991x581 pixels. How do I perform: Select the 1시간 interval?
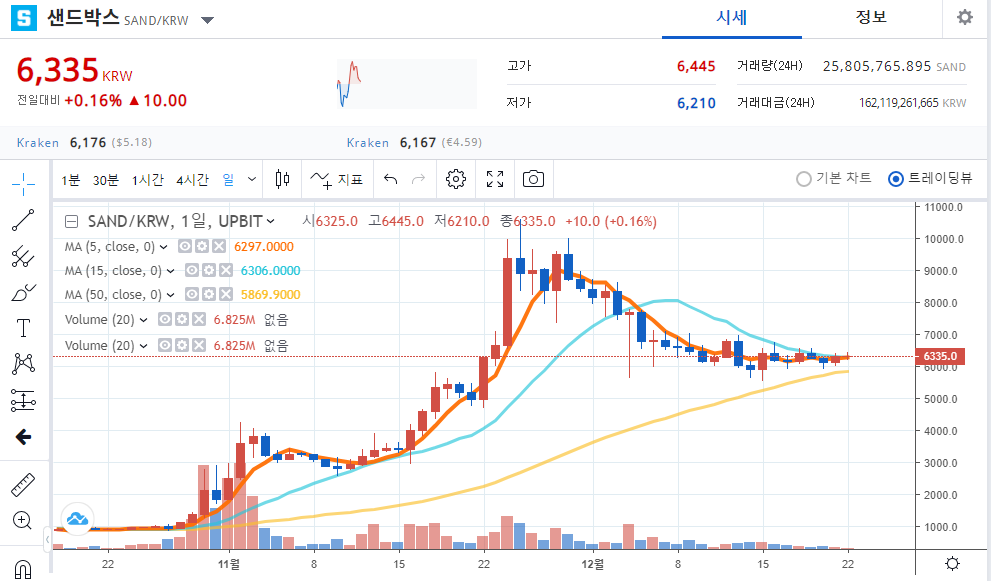(x=148, y=180)
